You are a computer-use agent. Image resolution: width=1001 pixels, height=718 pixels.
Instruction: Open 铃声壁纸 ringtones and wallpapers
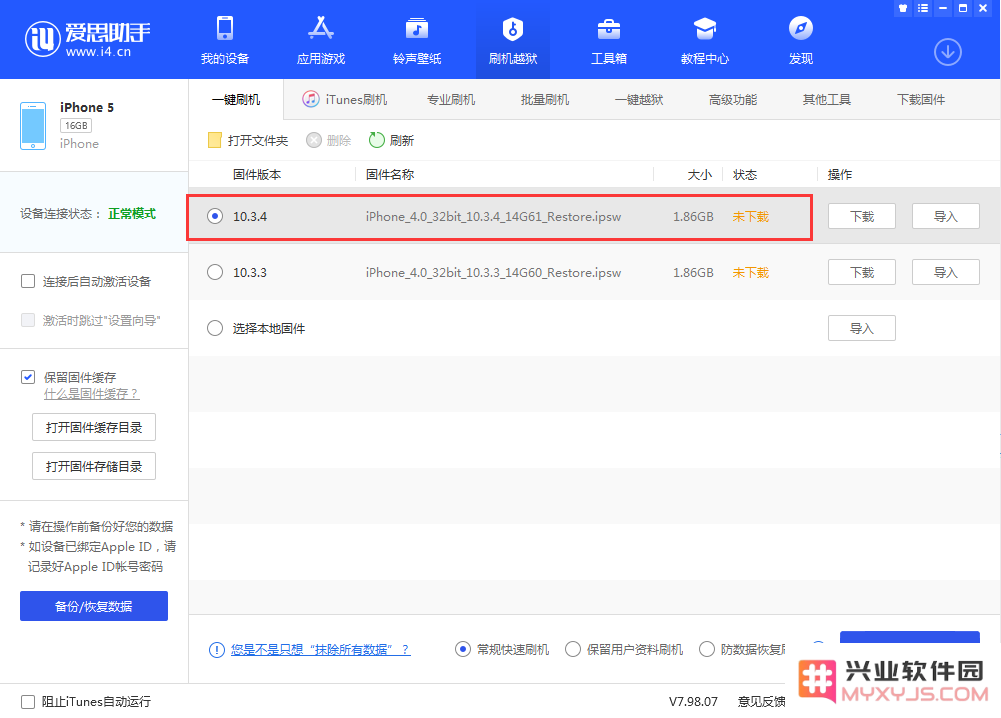417,41
